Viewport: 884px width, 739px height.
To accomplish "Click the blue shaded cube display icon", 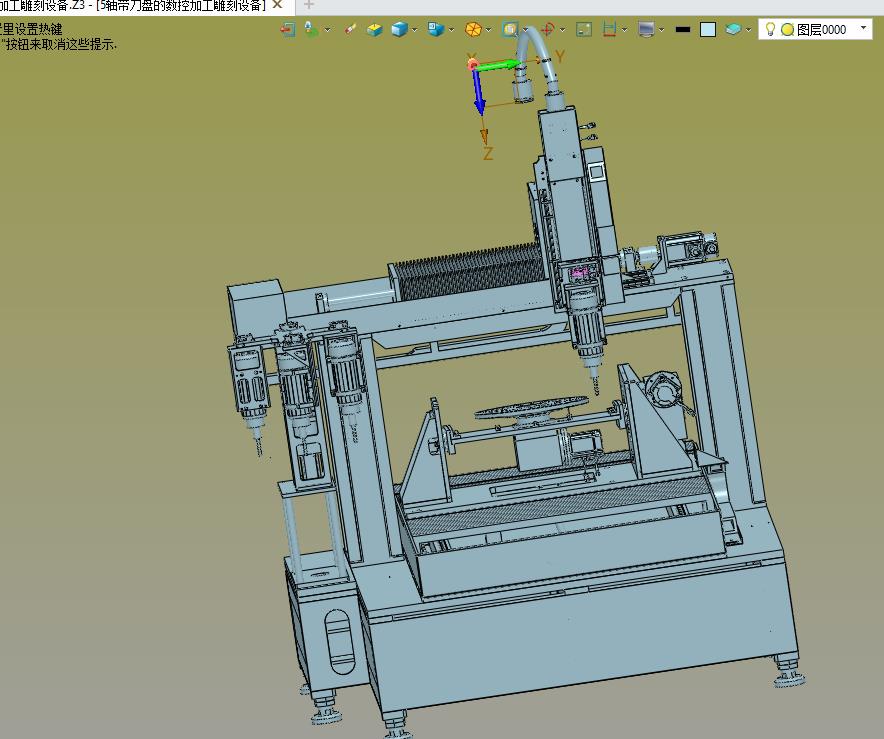I will pyautogui.click(x=399, y=29).
